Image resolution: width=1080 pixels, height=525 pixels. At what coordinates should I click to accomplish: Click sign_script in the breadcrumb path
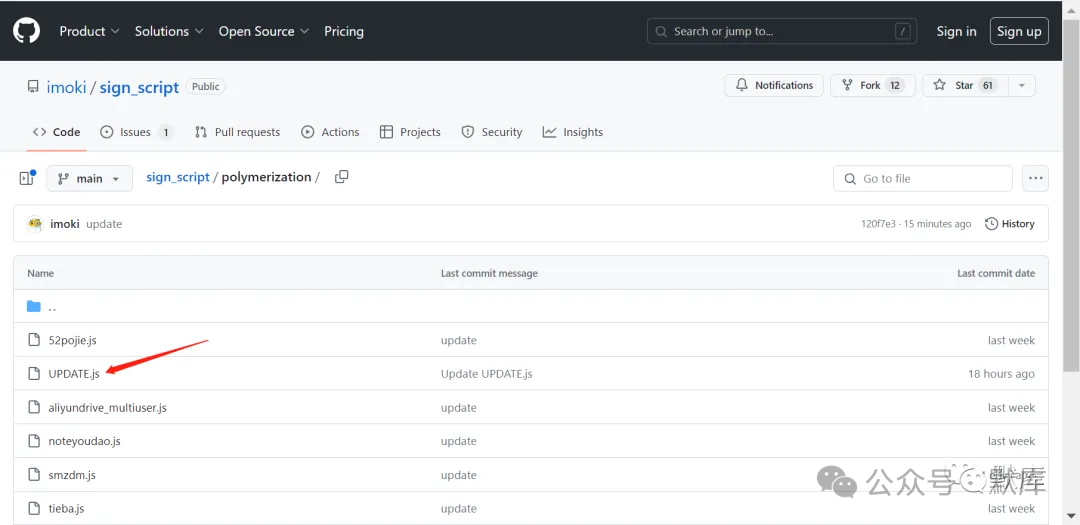coord(178,177)
